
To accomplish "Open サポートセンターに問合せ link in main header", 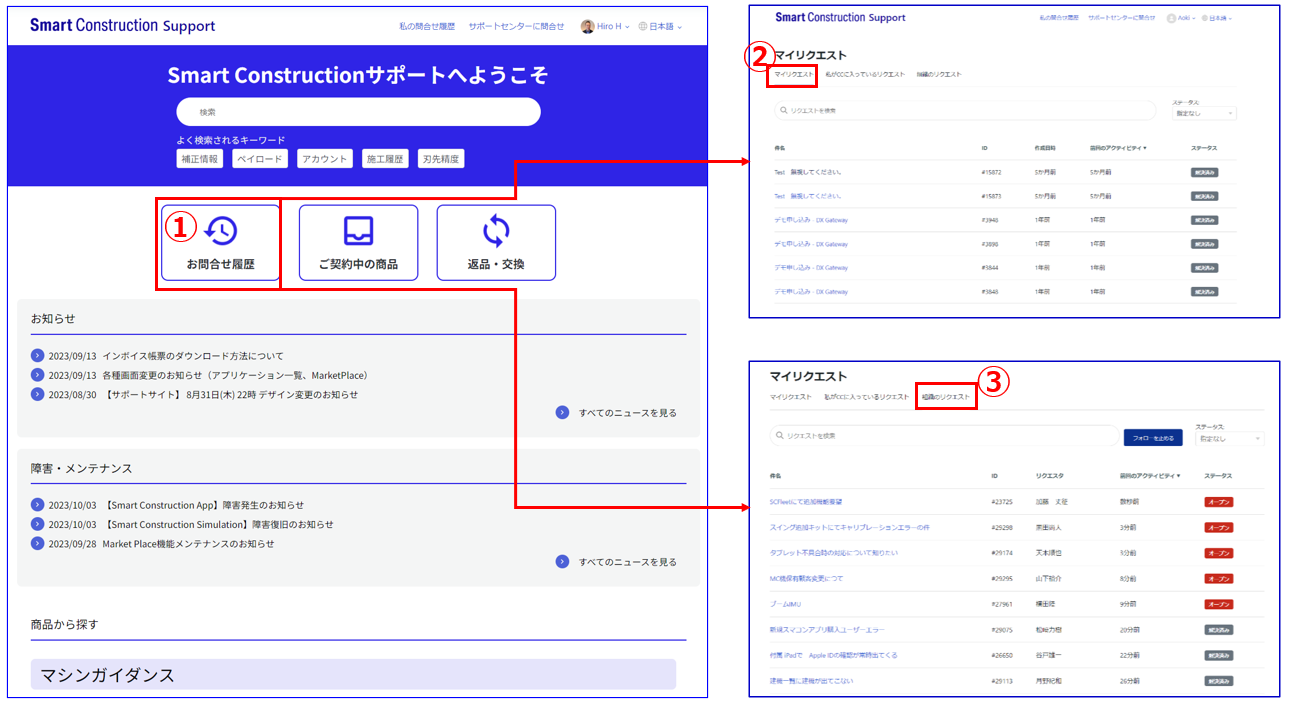I will point(516,26).
